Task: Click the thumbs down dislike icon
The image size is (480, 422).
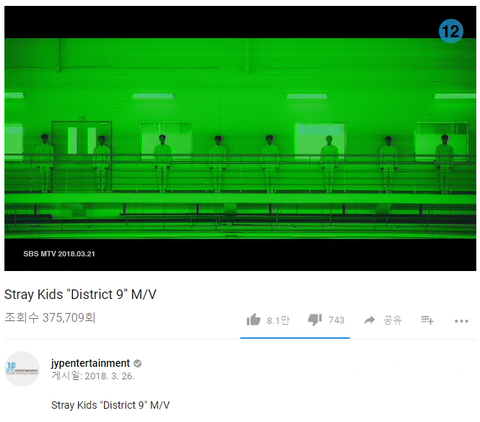Action: (x=315, y=320)
